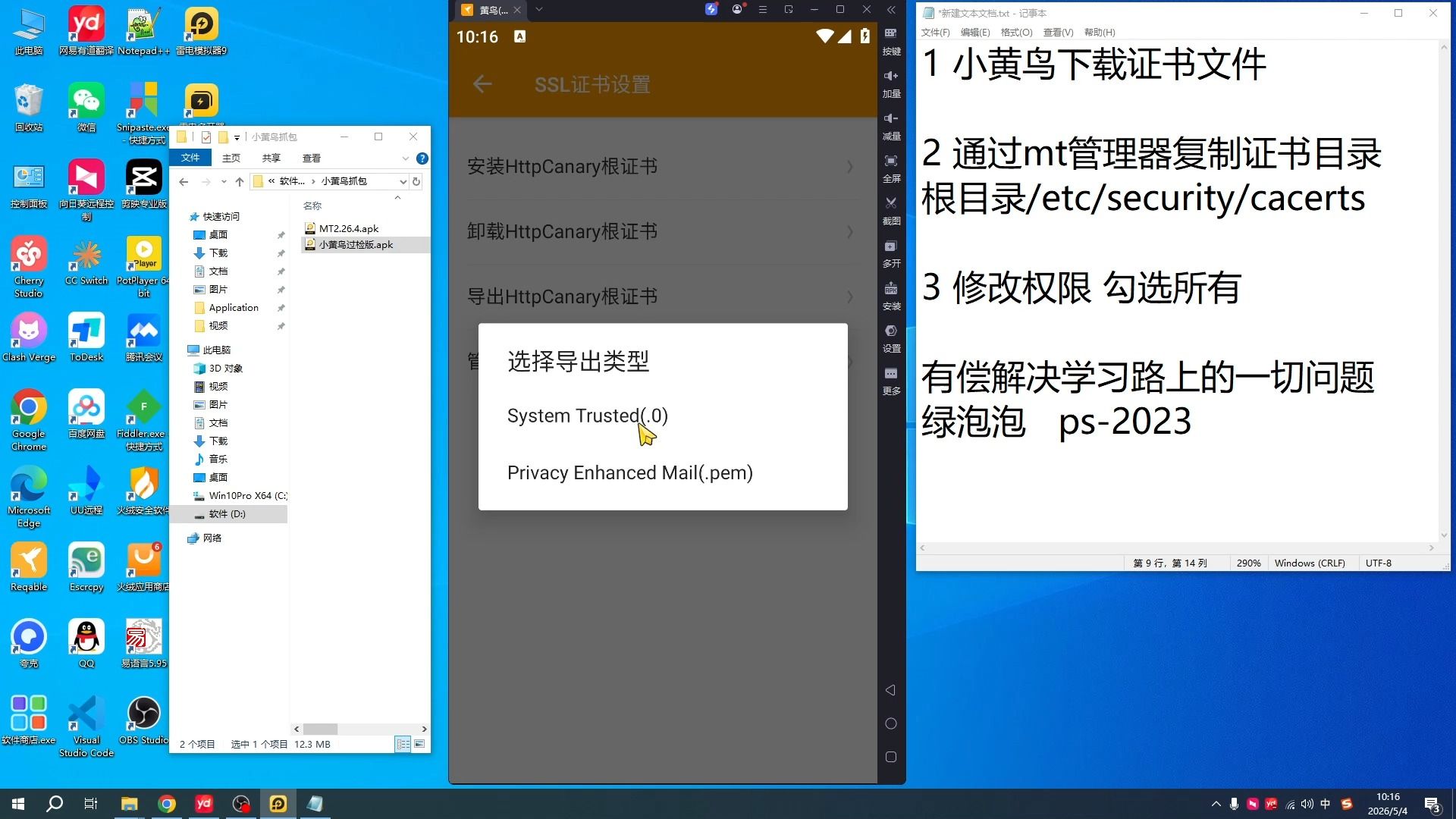Toggle emulator fullscreen (全屏) icon
The width and height of the screenshot is (1456, 819).
click(x=891, y=161)
